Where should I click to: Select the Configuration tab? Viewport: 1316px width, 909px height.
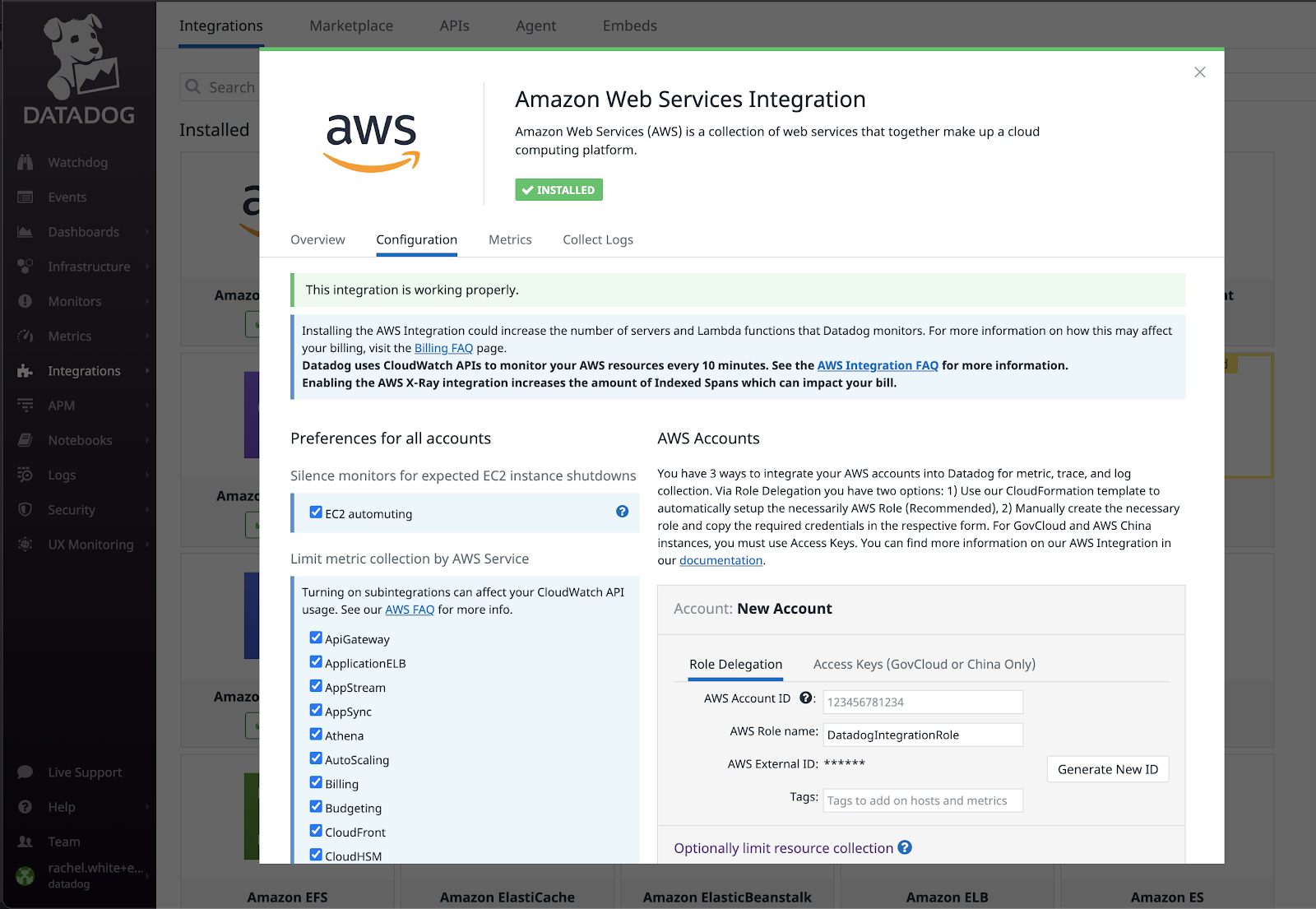(416, 239)
